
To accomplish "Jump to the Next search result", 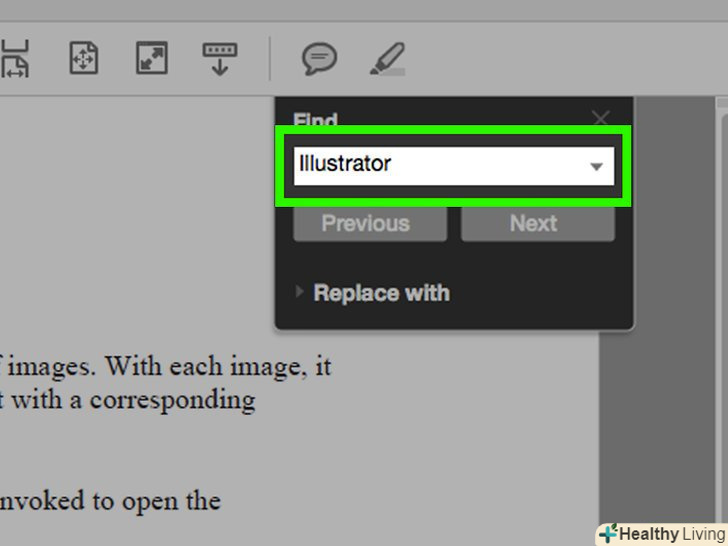I will tap(538, 224).
